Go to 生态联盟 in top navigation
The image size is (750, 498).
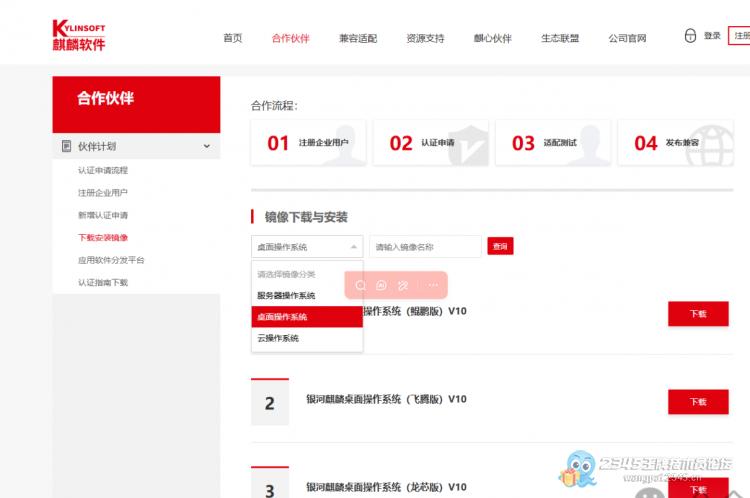pos(560,38)
